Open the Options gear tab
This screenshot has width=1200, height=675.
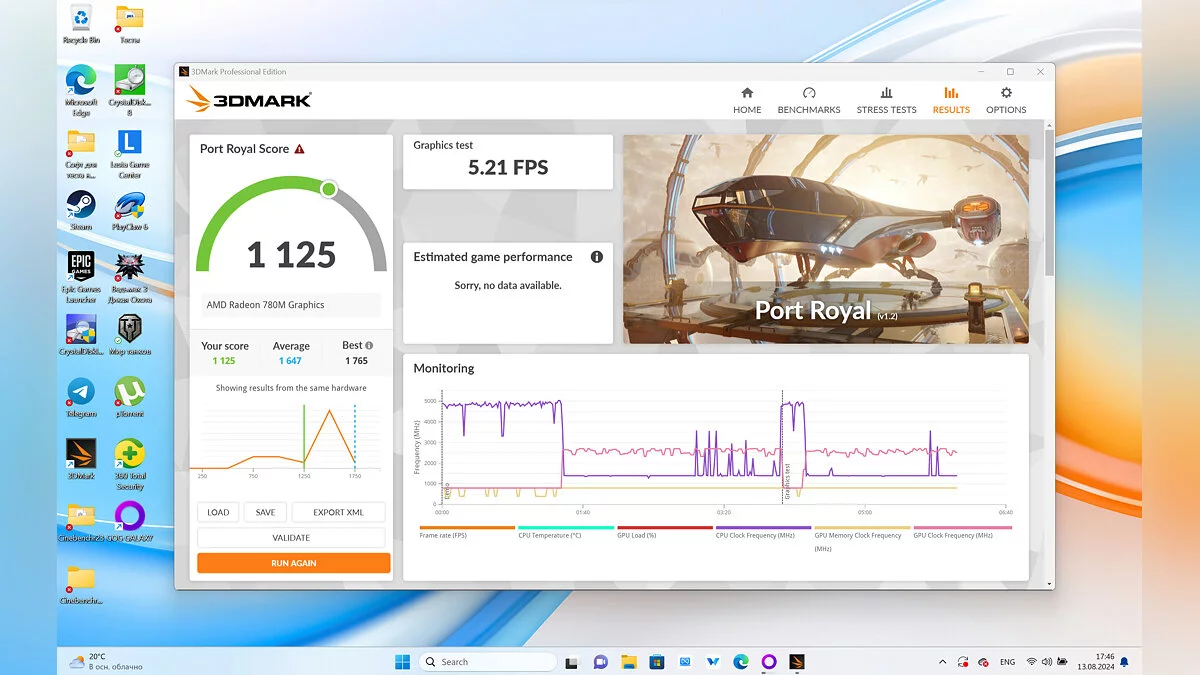pos(1005,100)
